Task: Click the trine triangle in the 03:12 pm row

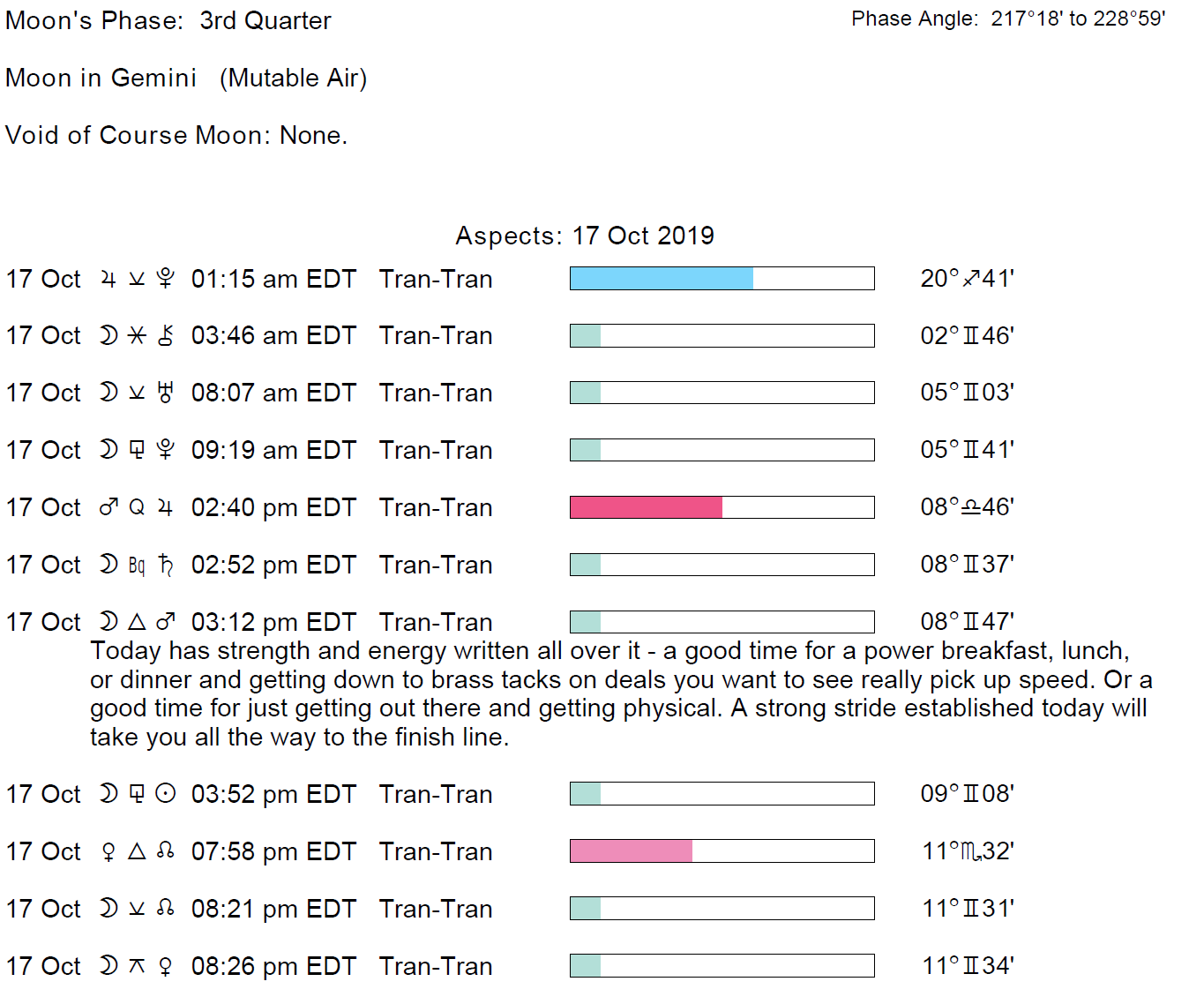Action: (137, 622)
